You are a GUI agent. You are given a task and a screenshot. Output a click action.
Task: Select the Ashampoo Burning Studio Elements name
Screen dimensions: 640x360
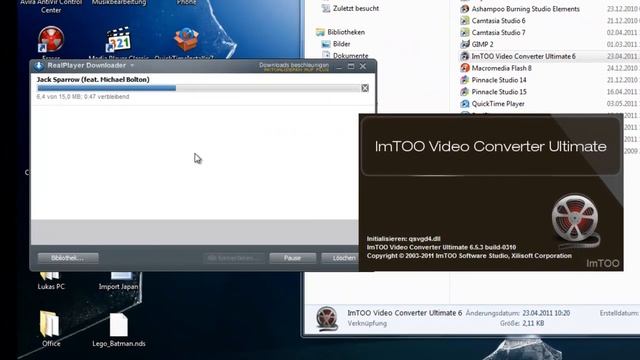[525, 9]
